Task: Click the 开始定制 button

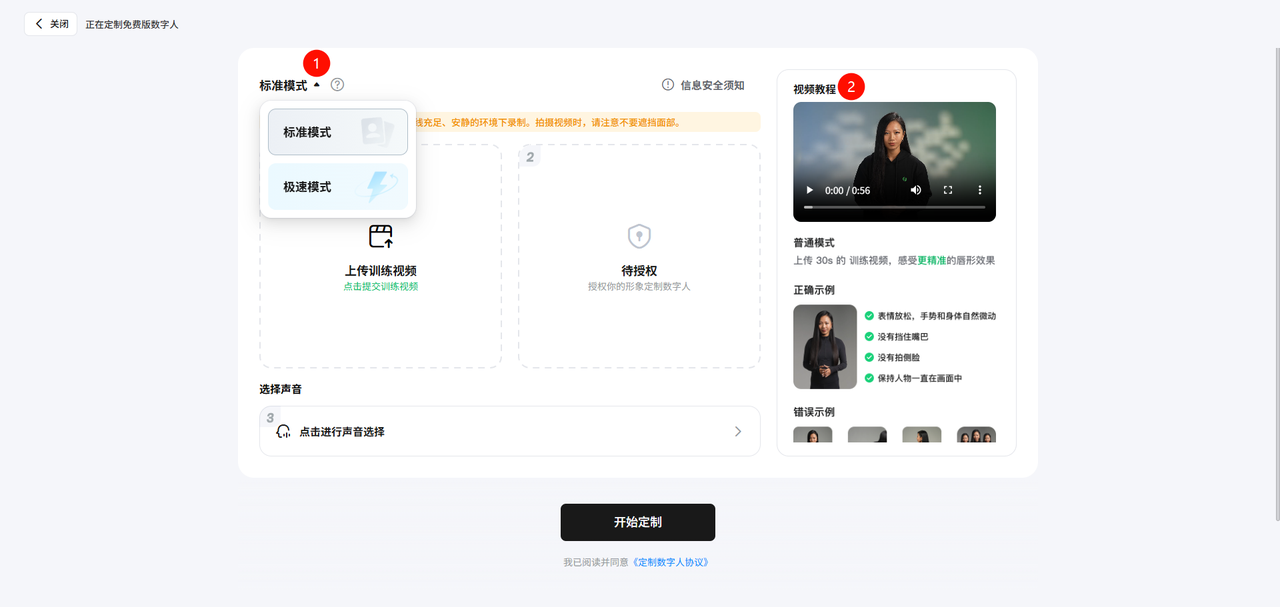Action: pos(637,522)
